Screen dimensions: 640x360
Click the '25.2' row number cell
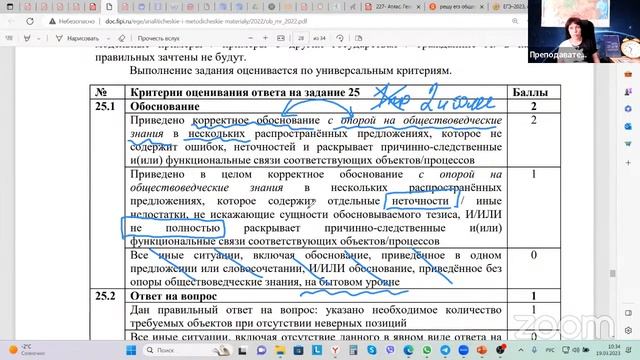(x=105, y=296)
